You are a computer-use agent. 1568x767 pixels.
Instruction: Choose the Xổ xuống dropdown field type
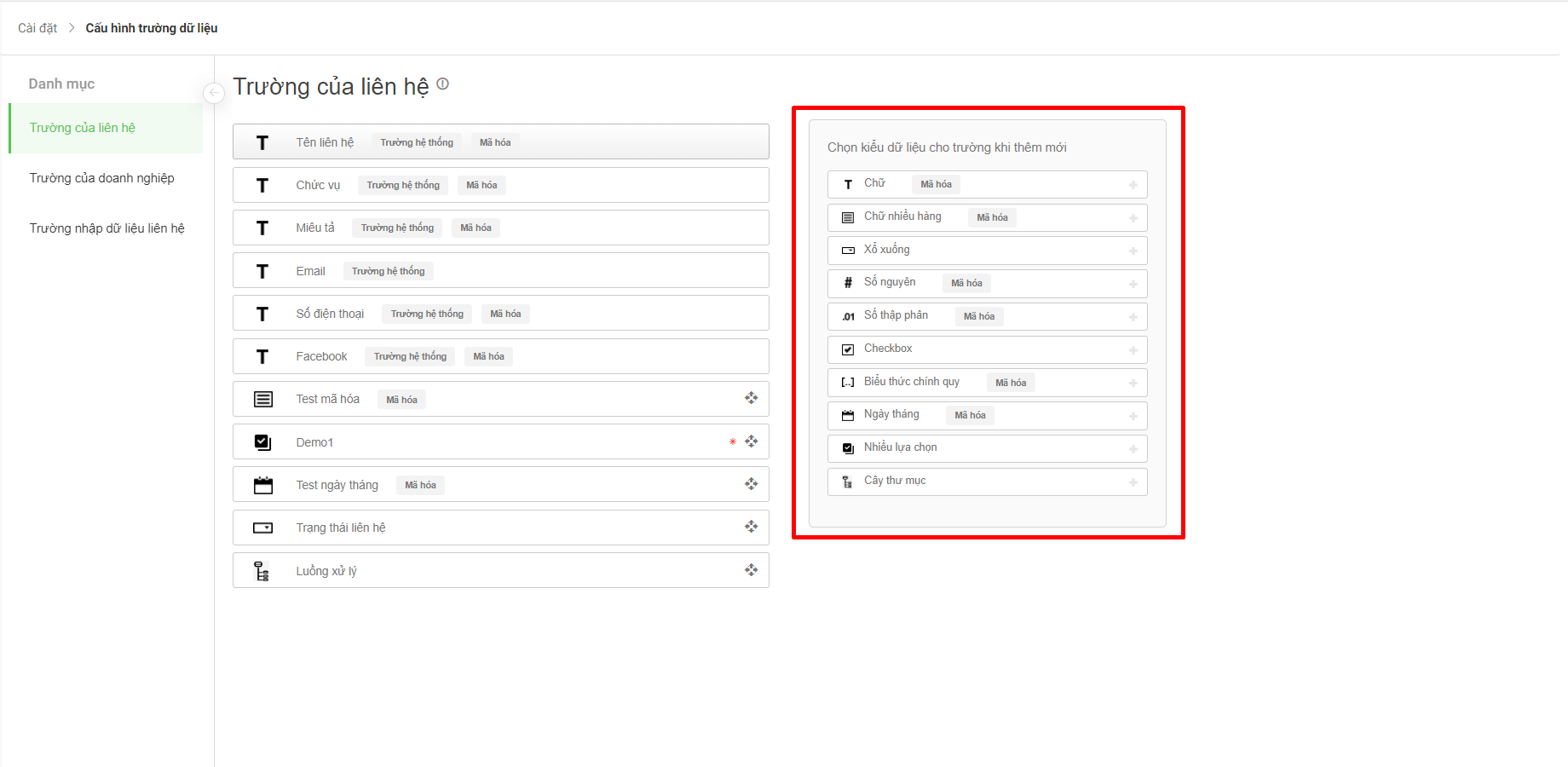[886, 250]
